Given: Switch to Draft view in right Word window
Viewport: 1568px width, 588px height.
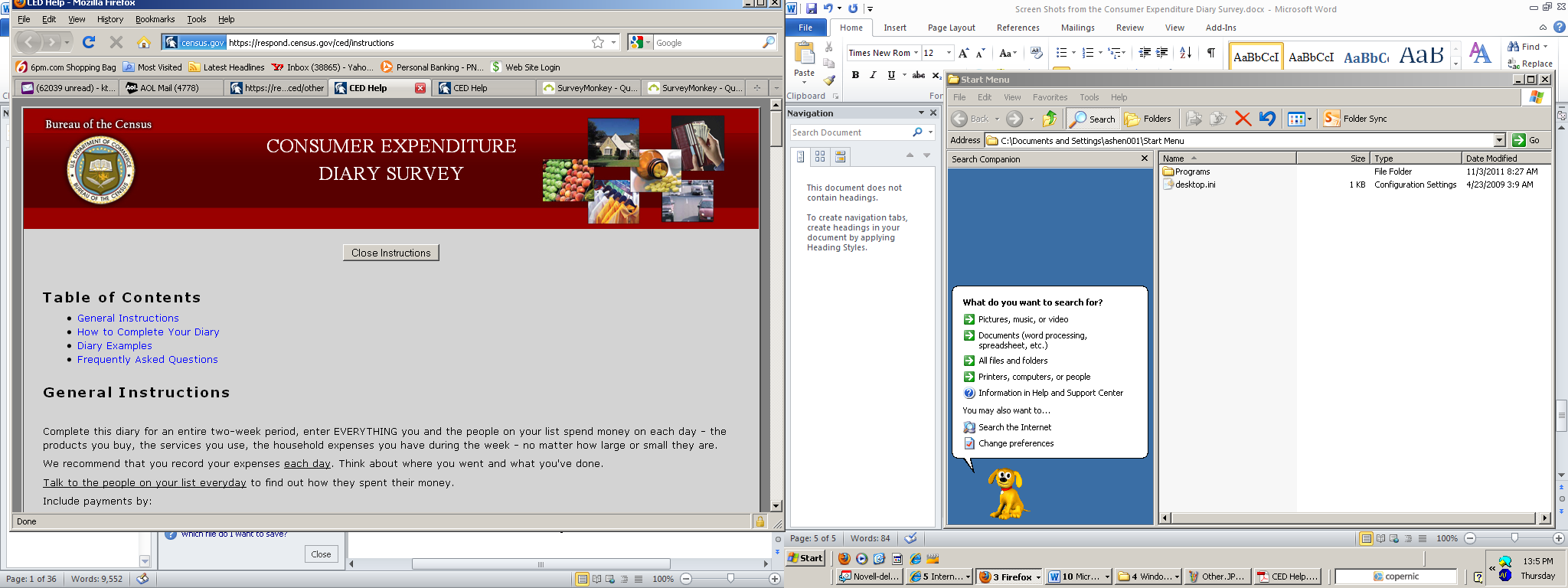Looking at the screenshot, I should click(x=1423, y=538).
